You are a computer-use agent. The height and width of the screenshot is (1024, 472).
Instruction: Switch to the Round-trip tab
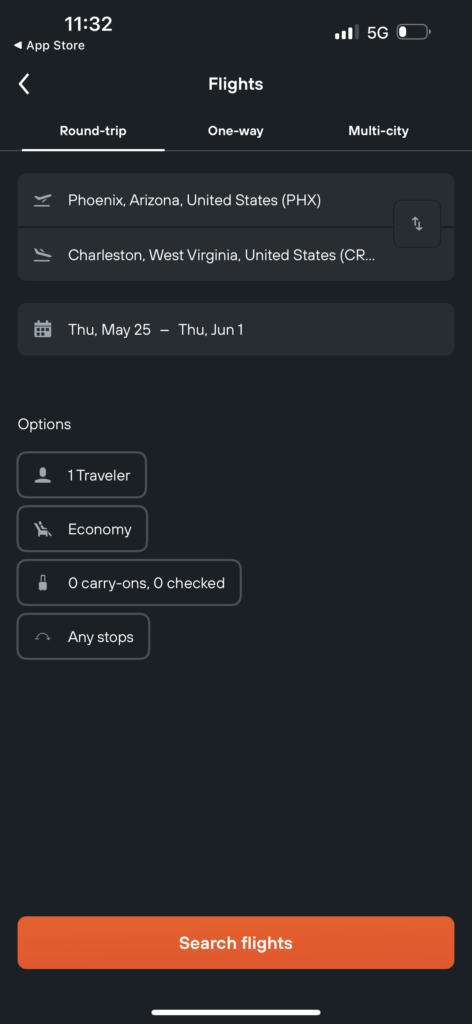[x=93, y=131]
